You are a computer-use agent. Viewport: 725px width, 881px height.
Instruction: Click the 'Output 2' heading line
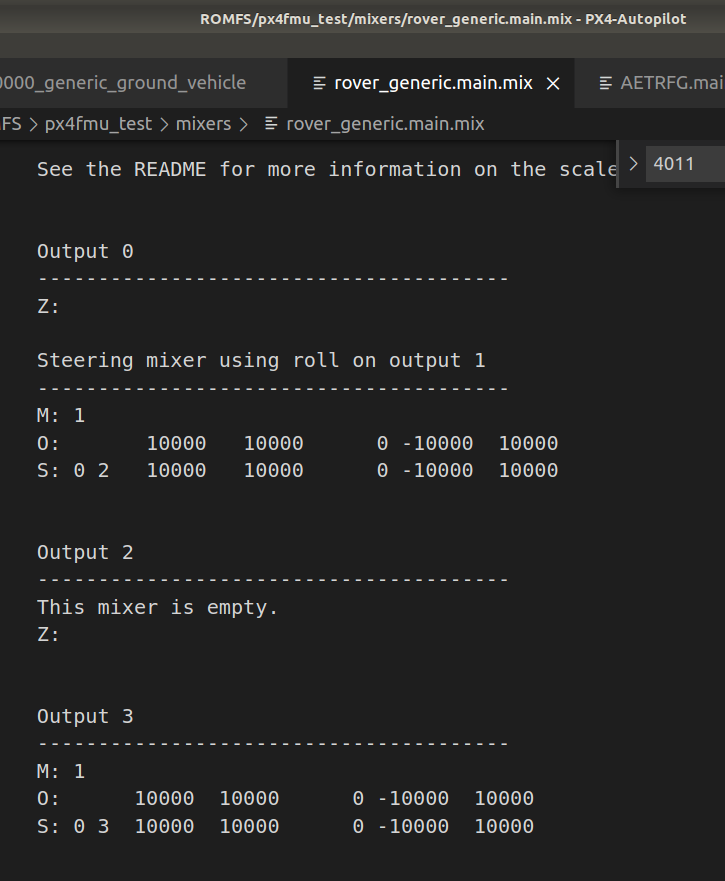pyautogui.click(x=85, y=553)
